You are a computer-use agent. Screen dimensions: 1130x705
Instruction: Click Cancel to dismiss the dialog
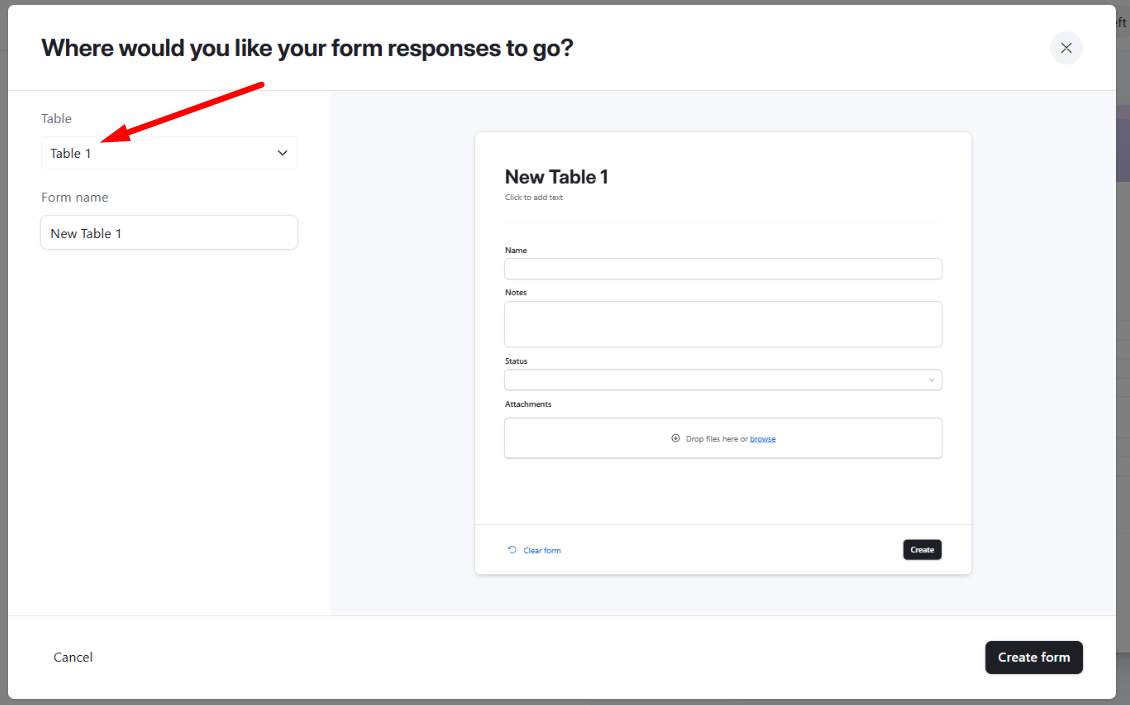(x=72, y=657)
